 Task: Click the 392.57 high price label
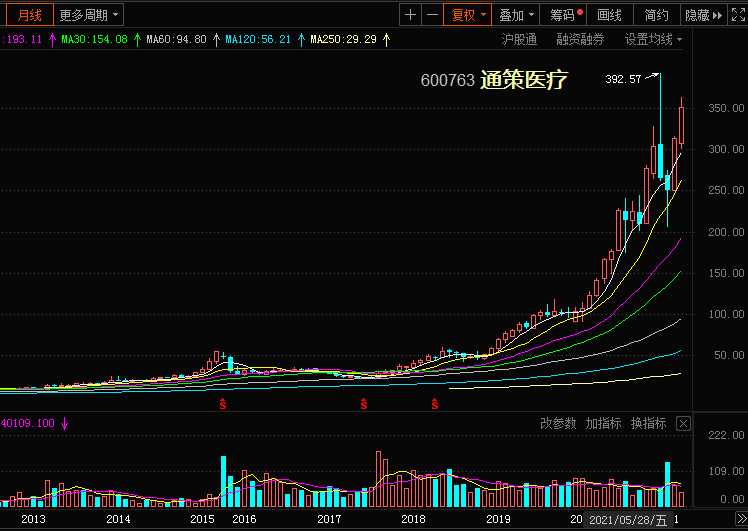623,79
